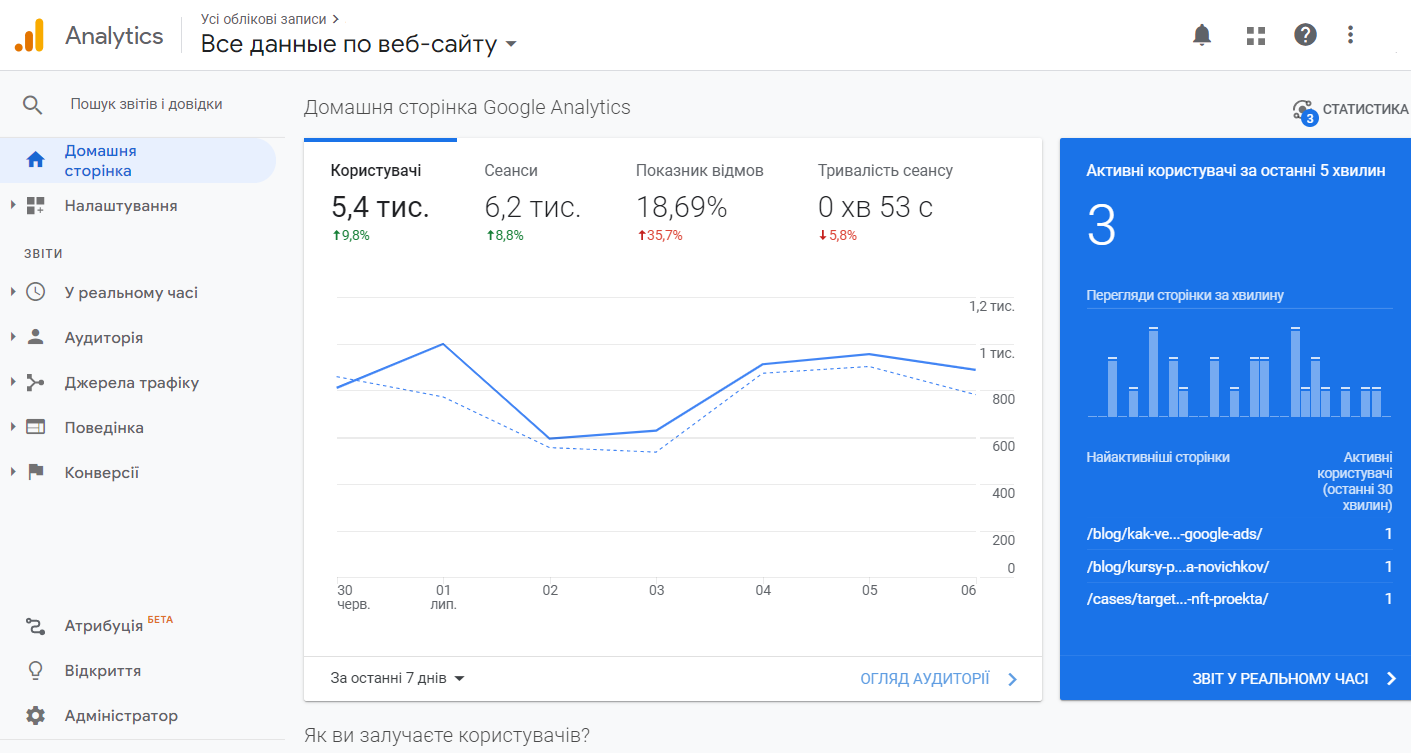Image resolution: width=1411 pixels, height=753 pixels.
Task: Open the search magnifier icon
Action: pos(33,103)
